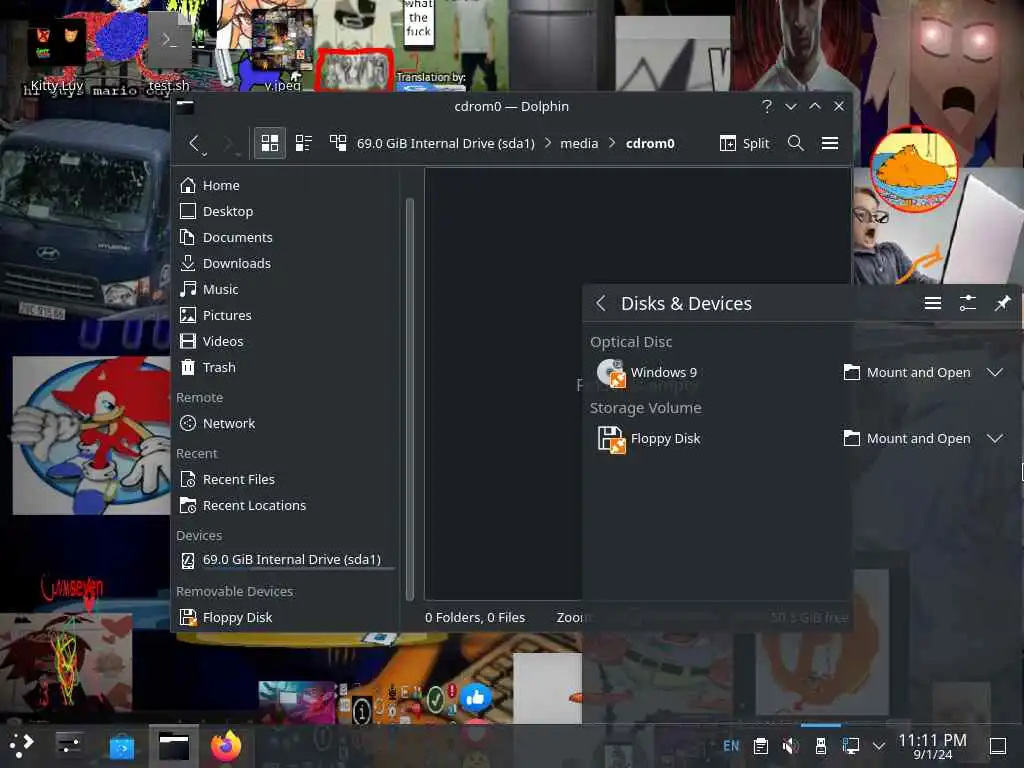
Task: Click the 'media' breadcrumb segment
Action: tap(579, 143)
